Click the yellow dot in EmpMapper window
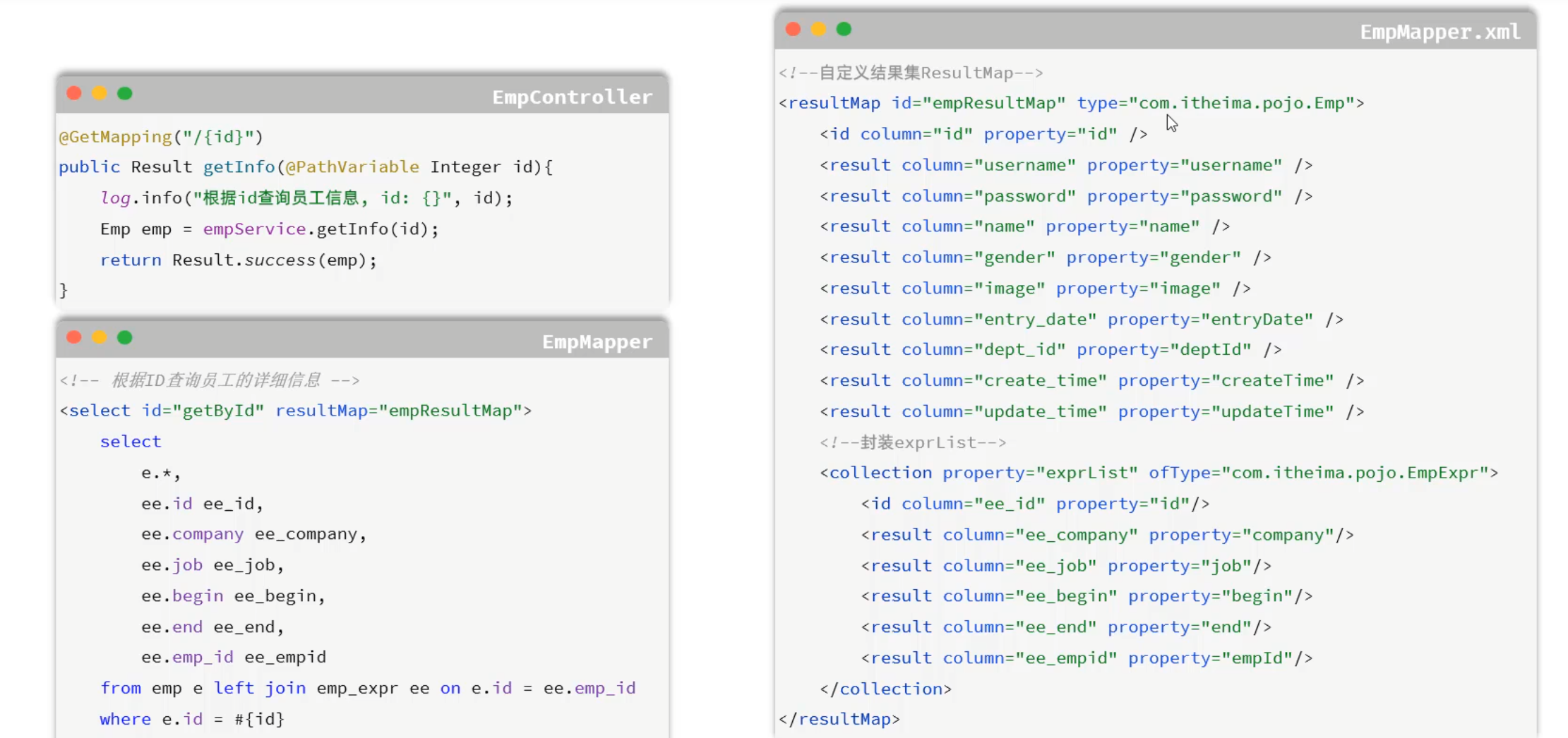Screen dimensions: 1568x738 pyautogui.click(x=100, y=337)
